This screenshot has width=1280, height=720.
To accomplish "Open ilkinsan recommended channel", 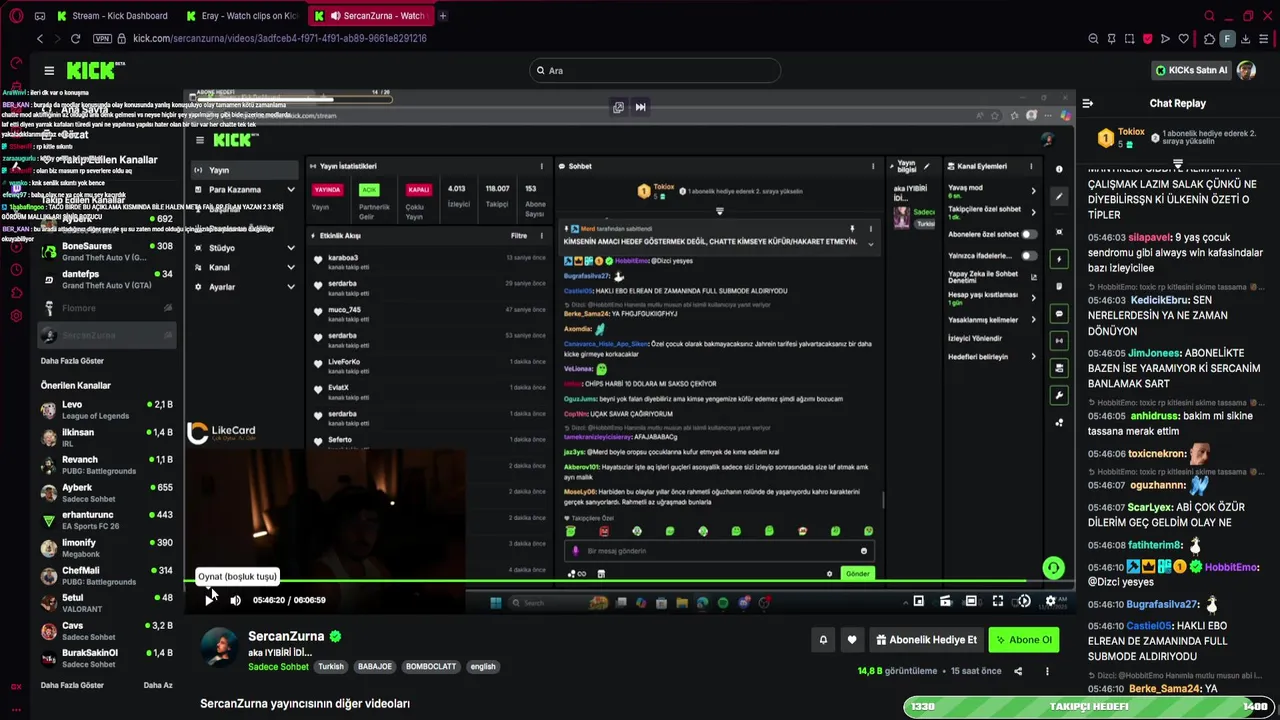I will coord(108,437).
